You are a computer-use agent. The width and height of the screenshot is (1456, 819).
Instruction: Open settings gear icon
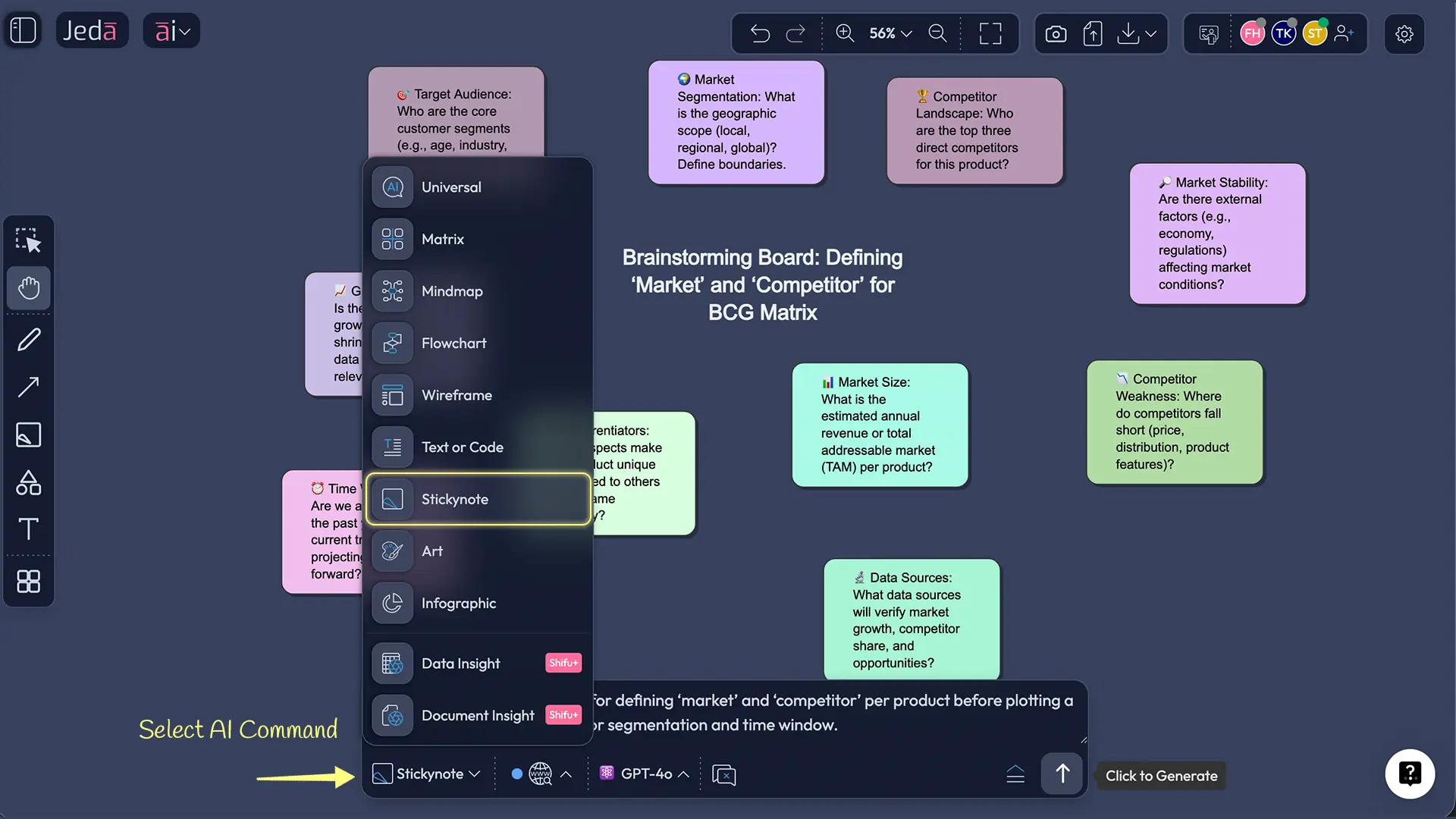coord(1404,33)
